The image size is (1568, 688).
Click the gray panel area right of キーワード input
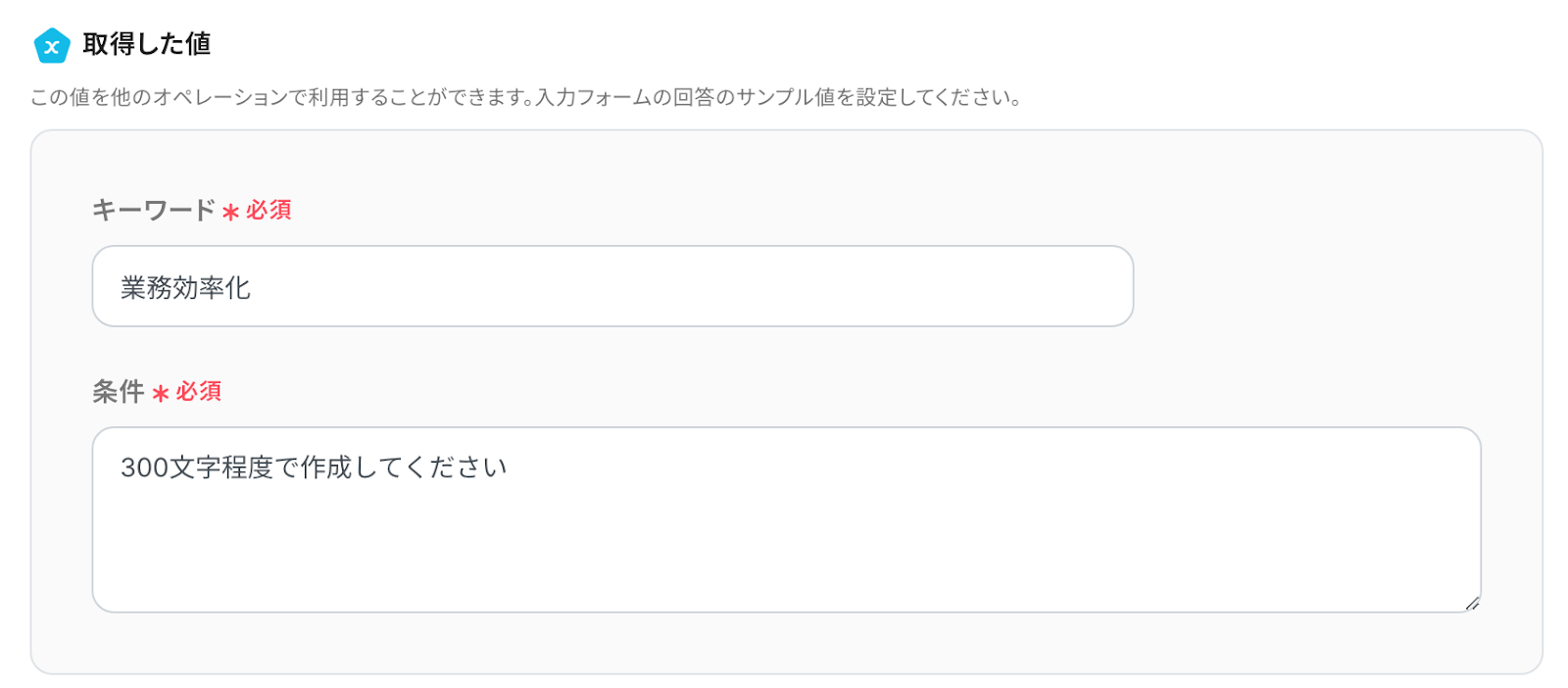(1323, 286)
